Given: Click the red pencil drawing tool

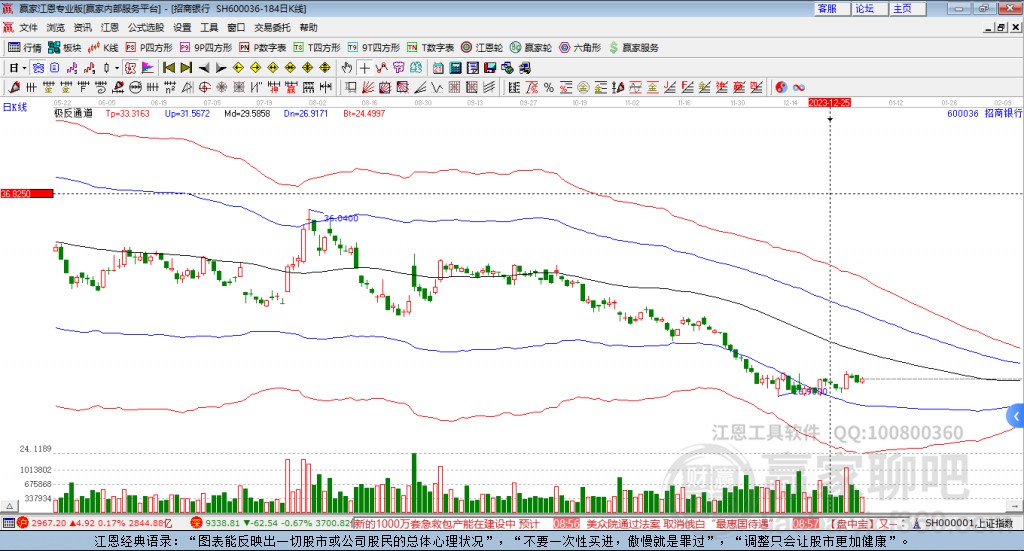Looking at the screenshot, I should [14, 87].
